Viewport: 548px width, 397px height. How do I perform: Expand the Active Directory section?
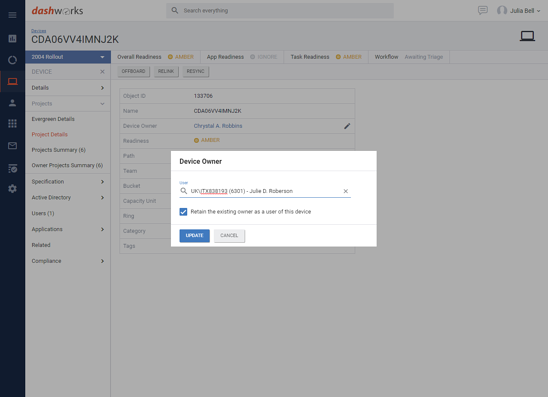[x=68, y=198]
